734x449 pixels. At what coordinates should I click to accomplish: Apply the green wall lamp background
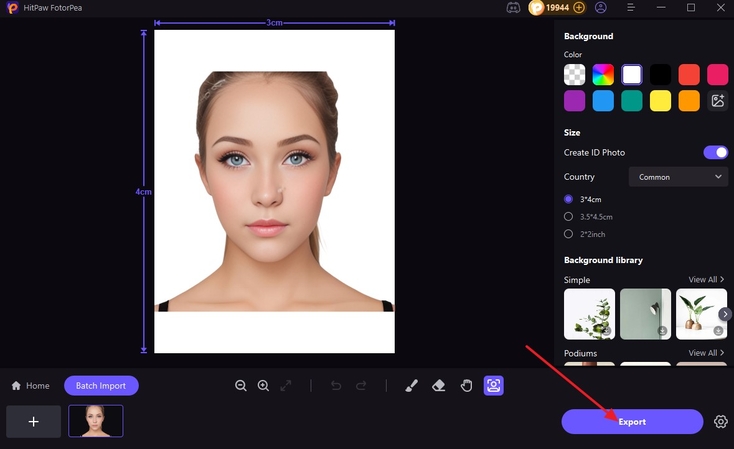645,314
